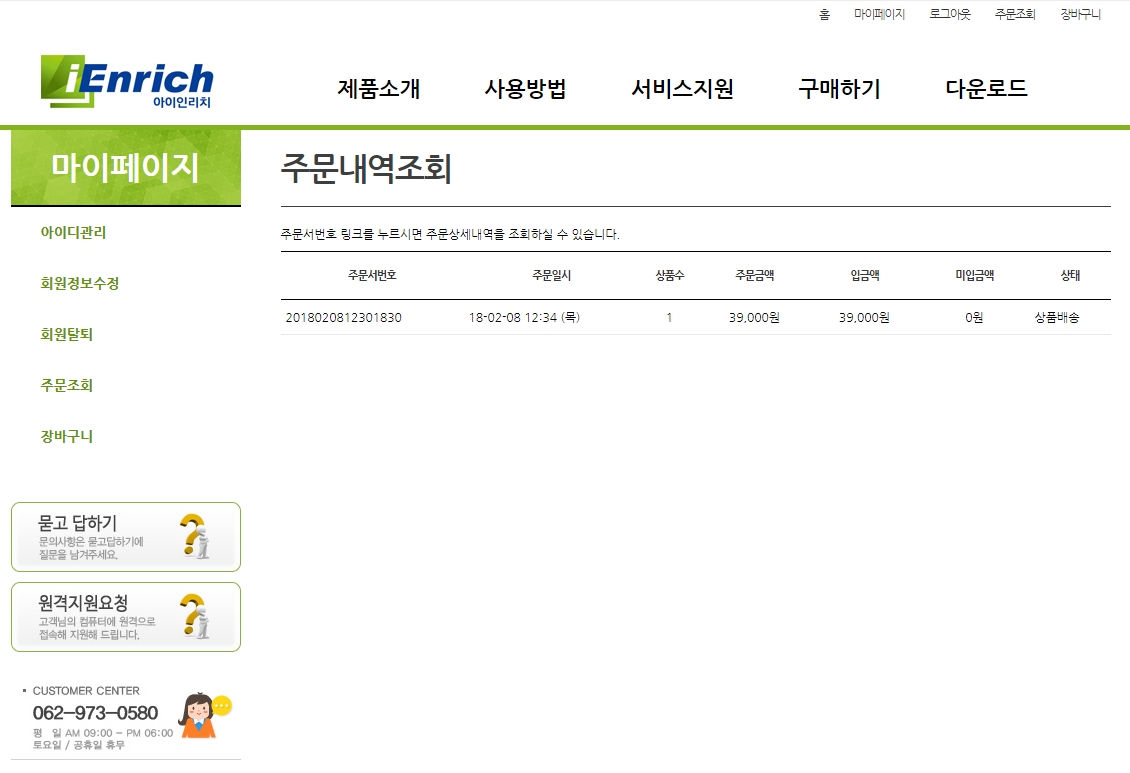Click 회원탈퇴 in the sidebar
1130x773 pixels.
click(67, 334)
